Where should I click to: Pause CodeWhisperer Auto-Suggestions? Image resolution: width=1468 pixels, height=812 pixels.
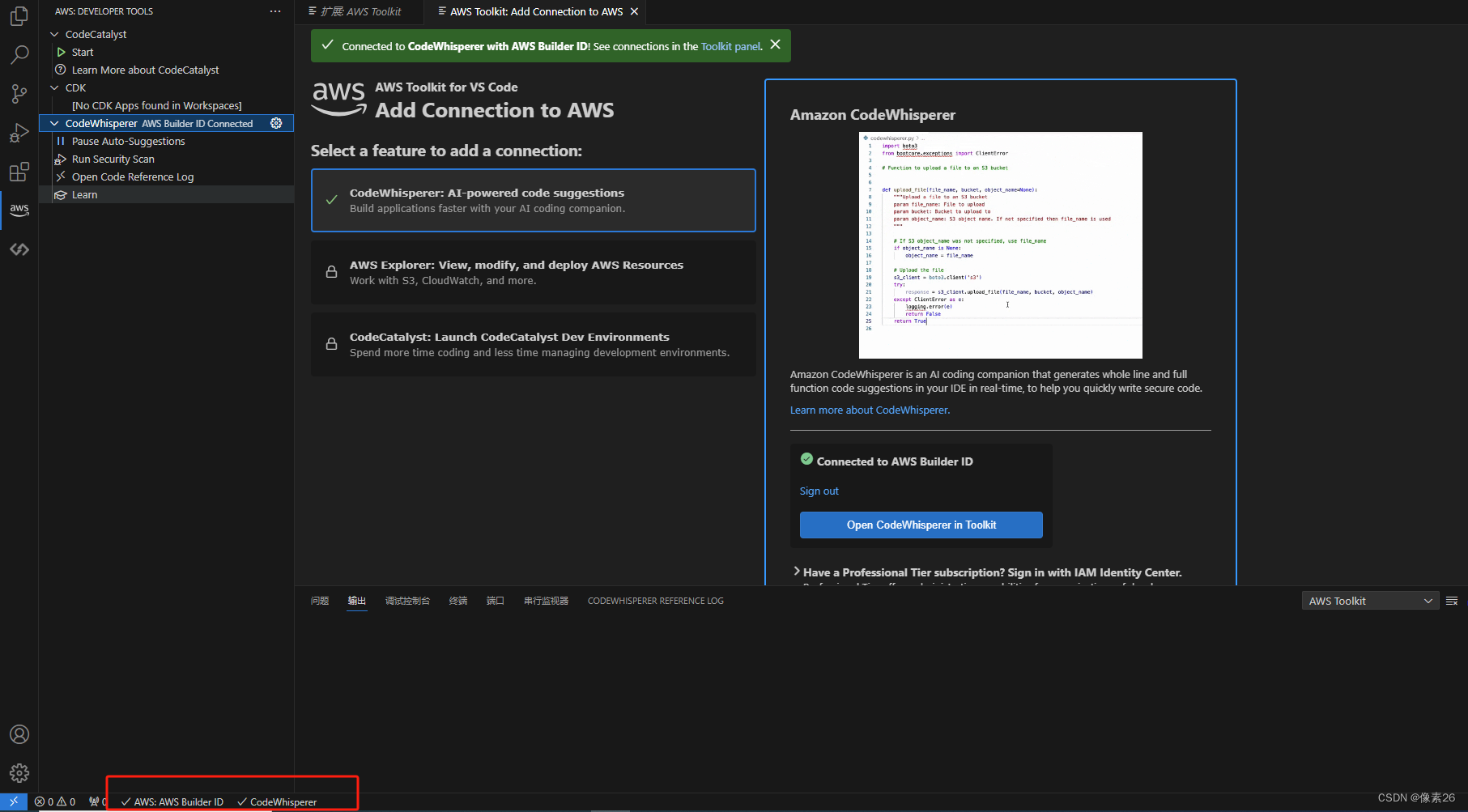click(128, 141)
